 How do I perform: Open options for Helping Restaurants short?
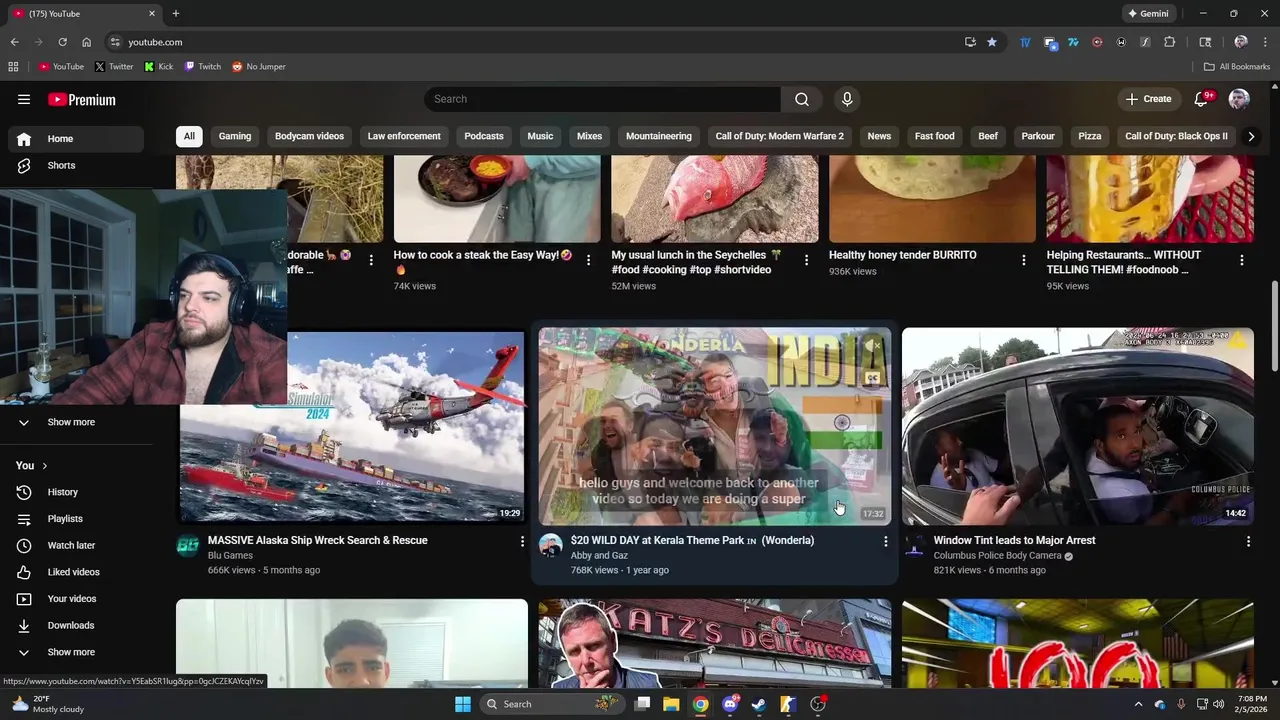click(x=1242, y=260)
